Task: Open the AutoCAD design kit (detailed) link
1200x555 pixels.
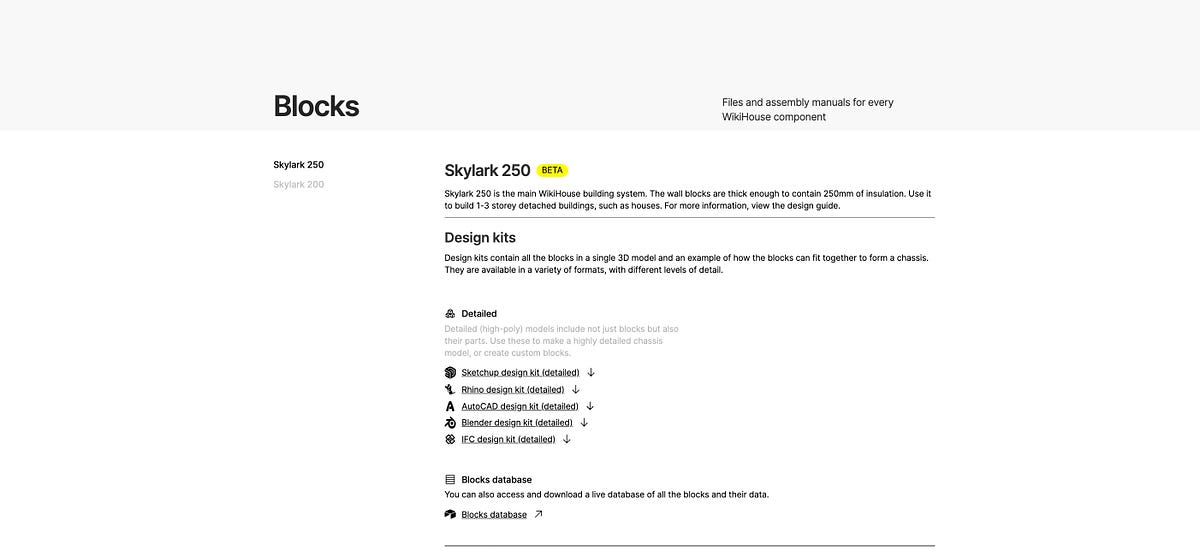Action: click(x=520, y=406)
